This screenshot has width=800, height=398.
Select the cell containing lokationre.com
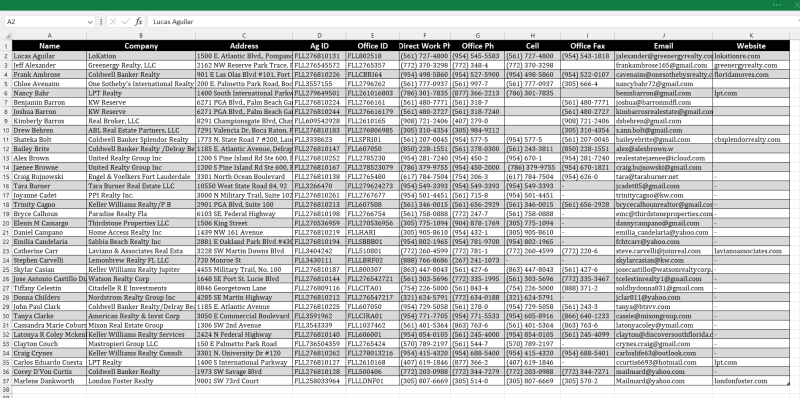point(751,56)
